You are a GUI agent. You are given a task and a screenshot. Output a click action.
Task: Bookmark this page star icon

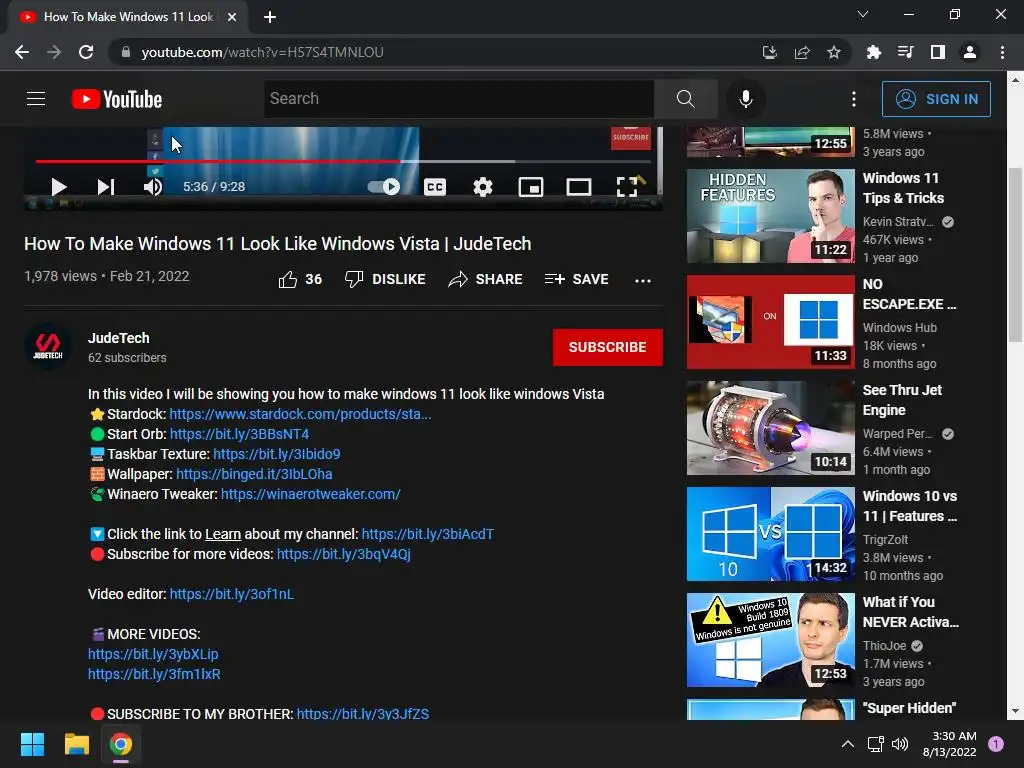click(x=834, y=52)
